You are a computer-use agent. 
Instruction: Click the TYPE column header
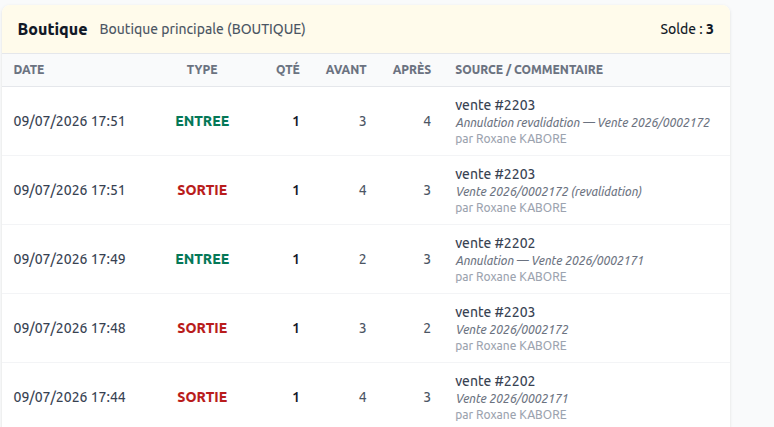click(202, 70)
